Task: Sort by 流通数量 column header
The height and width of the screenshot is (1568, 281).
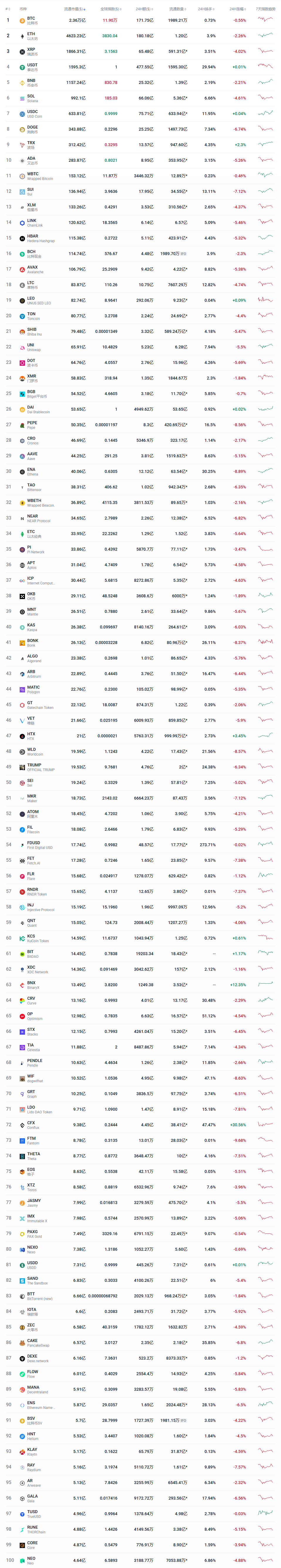Action: (177, 9)
